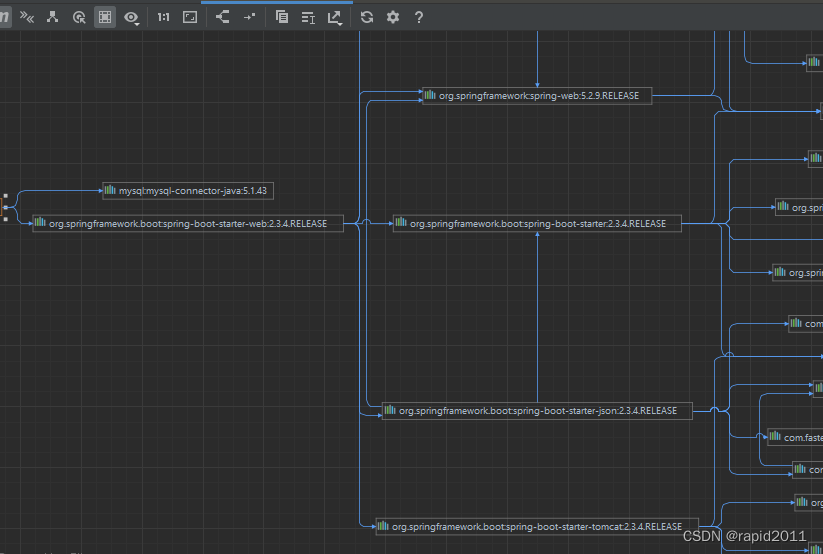
Task: Click the double-chevron conflicts icon in toolbar
Action: click(x=27, y=17)
